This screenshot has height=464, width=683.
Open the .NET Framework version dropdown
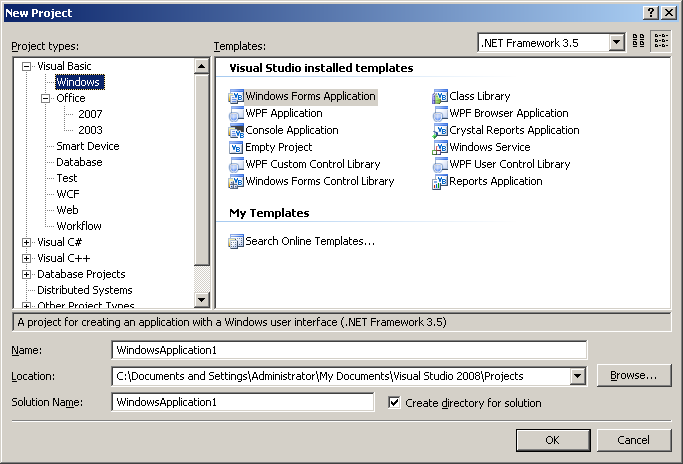[616, 43]
